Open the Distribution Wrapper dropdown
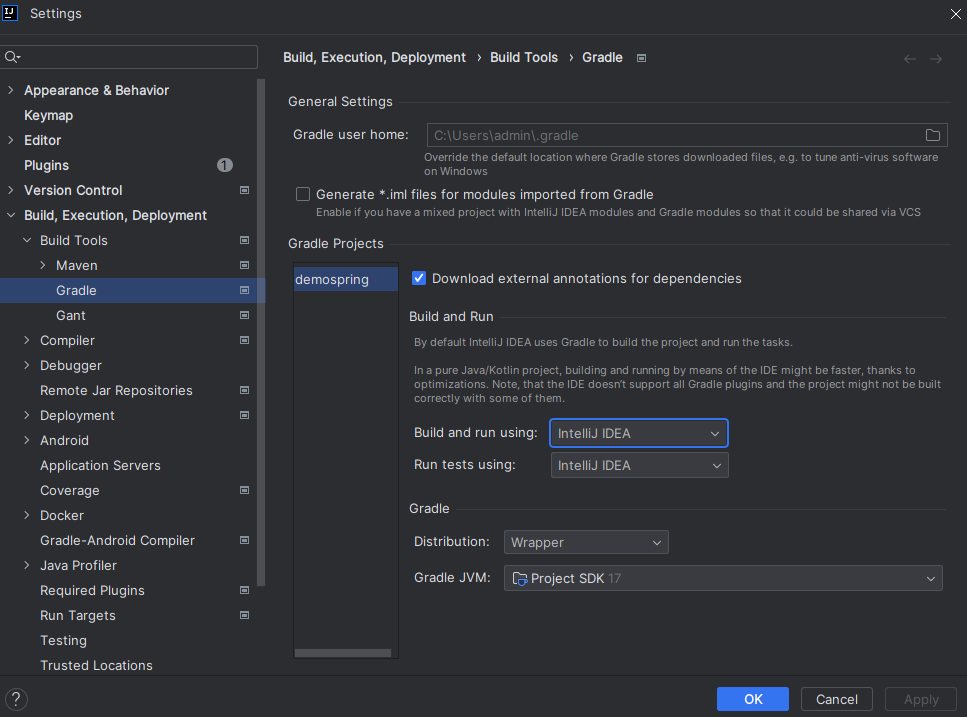Viewport: 967px width, 717px height. click(586, 542)
